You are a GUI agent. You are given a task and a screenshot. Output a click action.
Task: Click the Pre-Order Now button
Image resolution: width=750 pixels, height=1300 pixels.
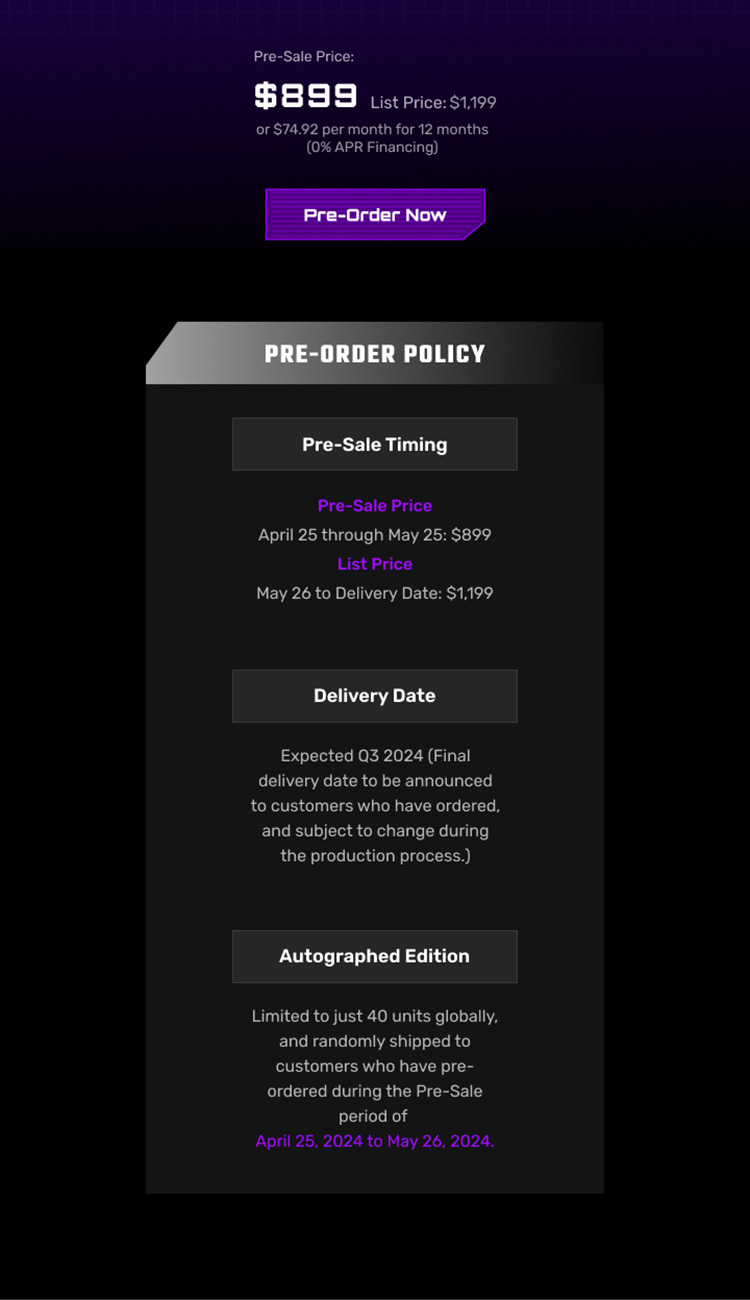coord(375,215)
